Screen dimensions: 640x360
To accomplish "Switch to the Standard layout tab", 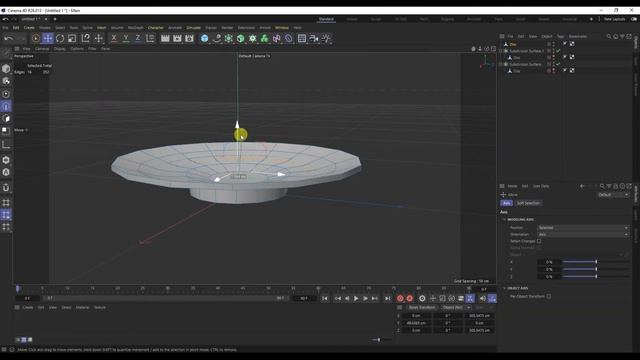I will click(326, 19).
